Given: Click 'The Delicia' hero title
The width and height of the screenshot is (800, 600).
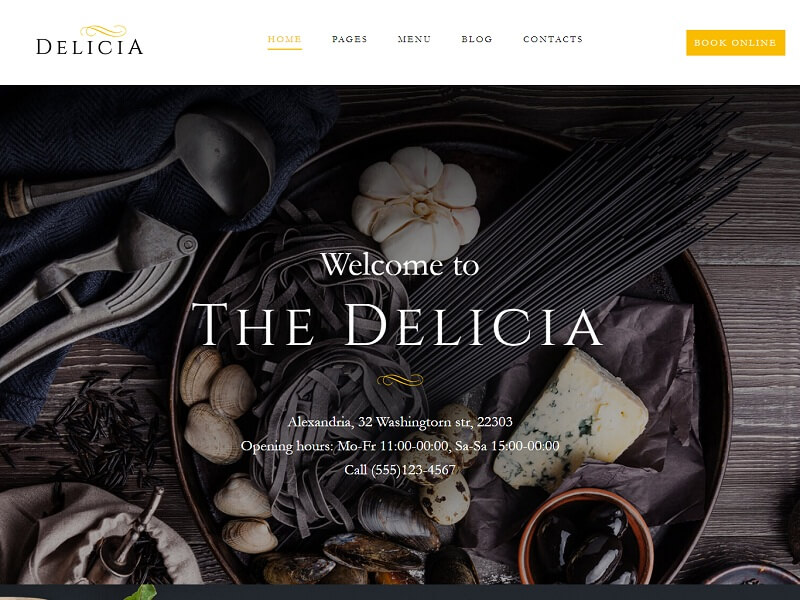Looking at the screenshot, I should click(397, 325).
